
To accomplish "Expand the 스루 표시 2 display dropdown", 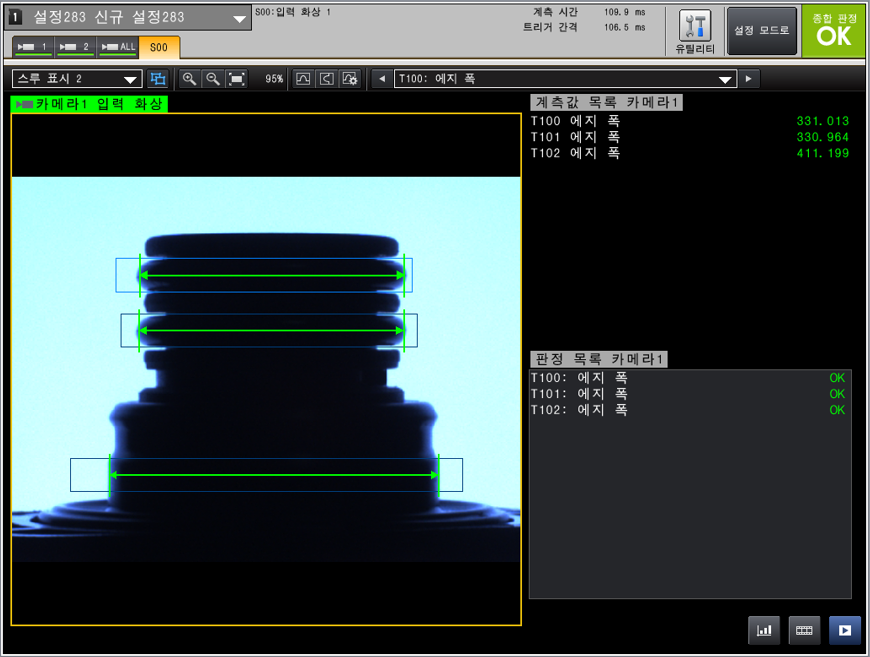I will [x=77, y=79].
